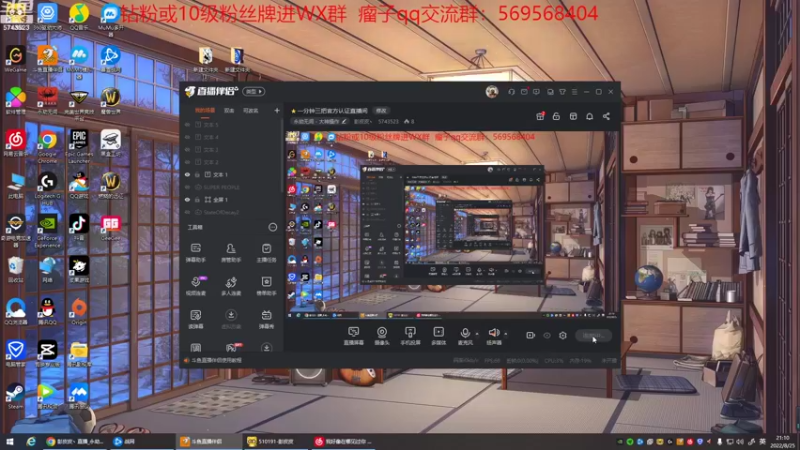Click the share icon in room header
This screenshot has height=450, width=800.
click(x=606, y=116)
